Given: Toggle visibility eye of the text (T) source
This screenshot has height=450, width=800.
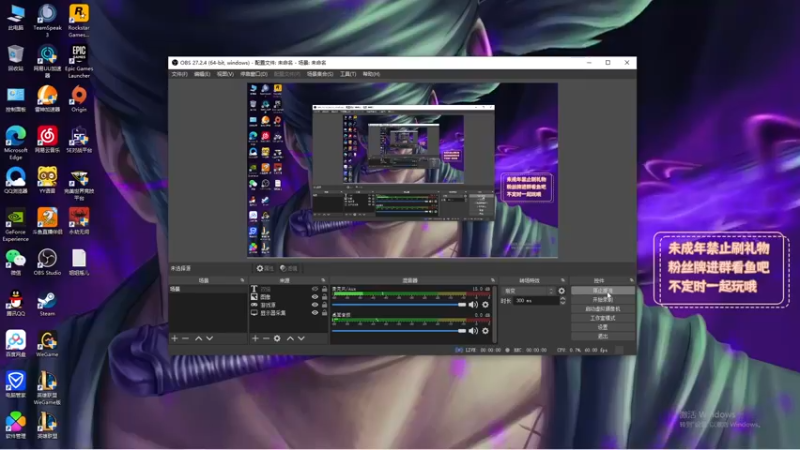Looking at the screenshot, I should (x=315, y=289).
